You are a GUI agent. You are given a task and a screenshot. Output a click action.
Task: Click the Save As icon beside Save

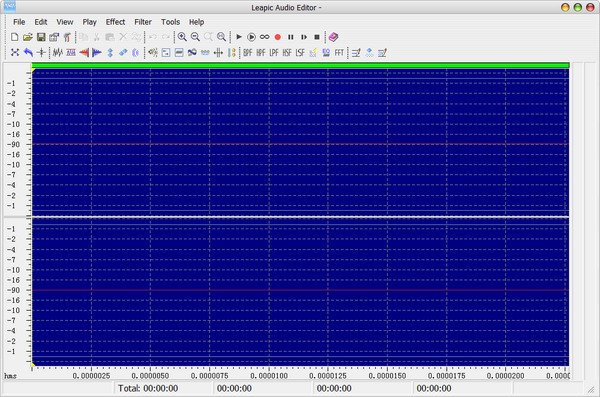coord(54,37)
